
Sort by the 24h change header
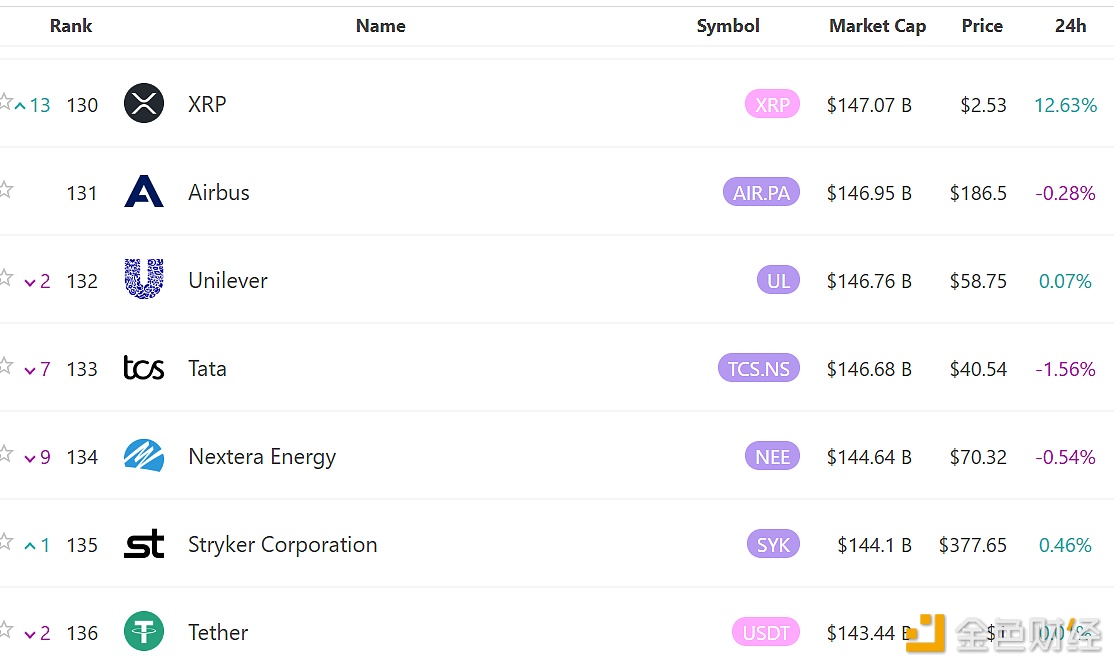point(1070,26)
